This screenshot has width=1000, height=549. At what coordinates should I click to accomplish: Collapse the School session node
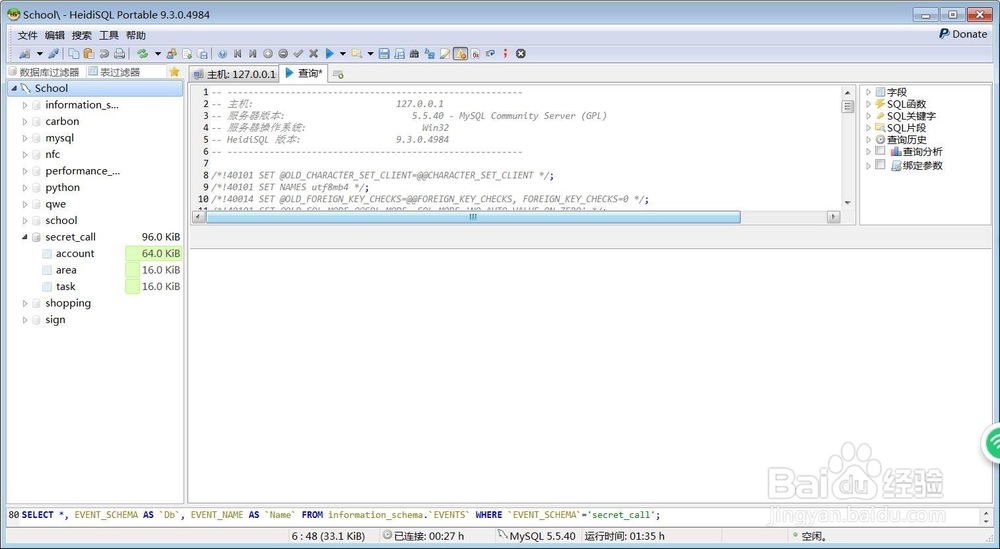(14, 88)
